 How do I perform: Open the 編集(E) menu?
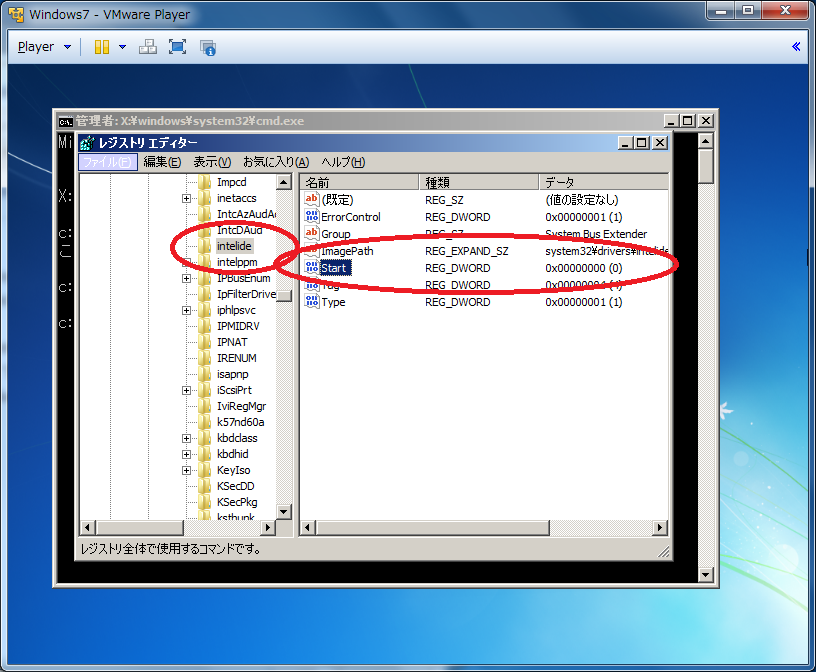(162, 162)
